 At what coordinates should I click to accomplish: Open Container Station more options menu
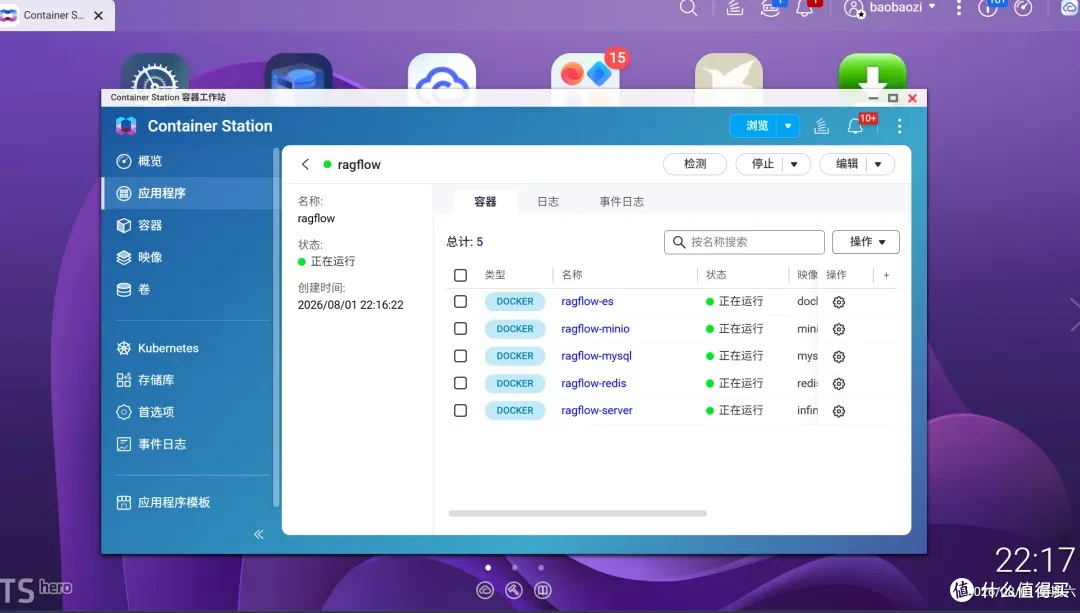[x=899, y=126]
